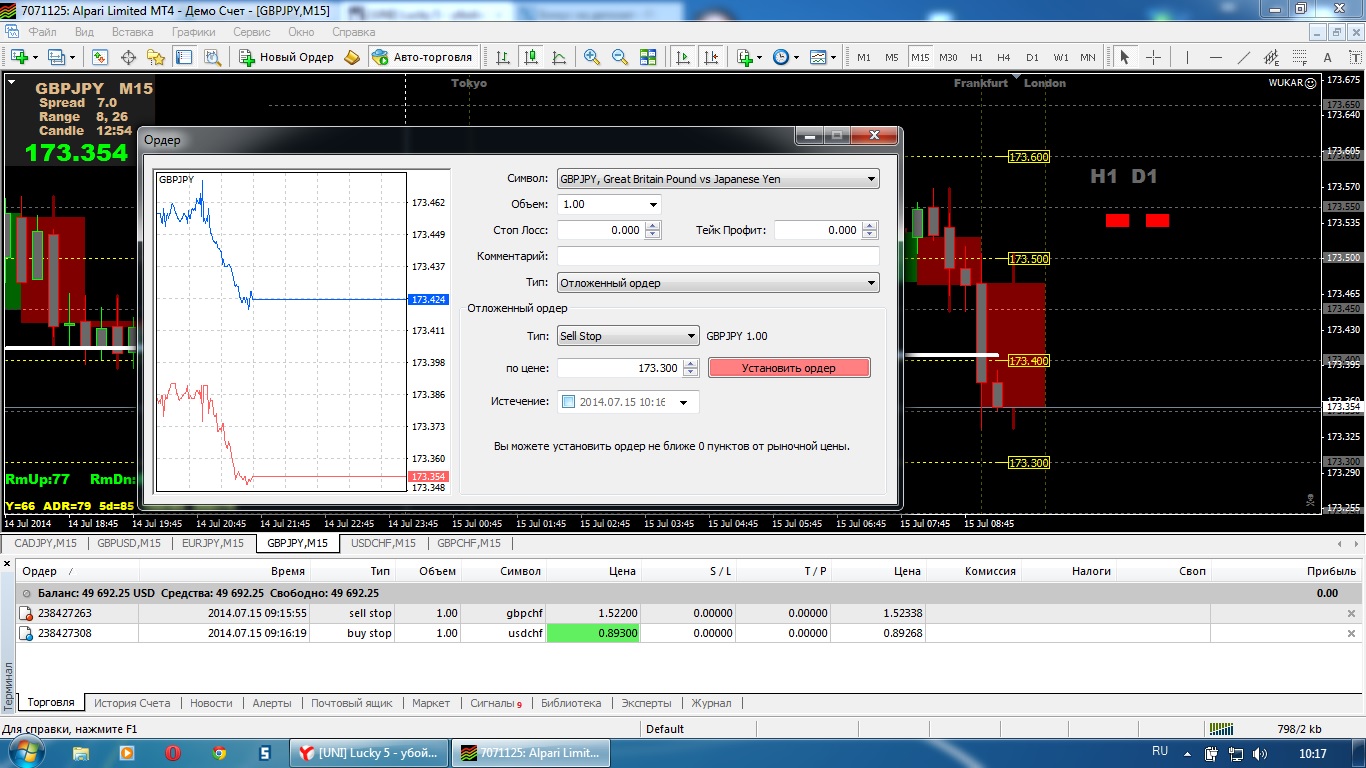Click the Комментарий input field
This screenshot has width=1366, height=768.
(718, 256)
